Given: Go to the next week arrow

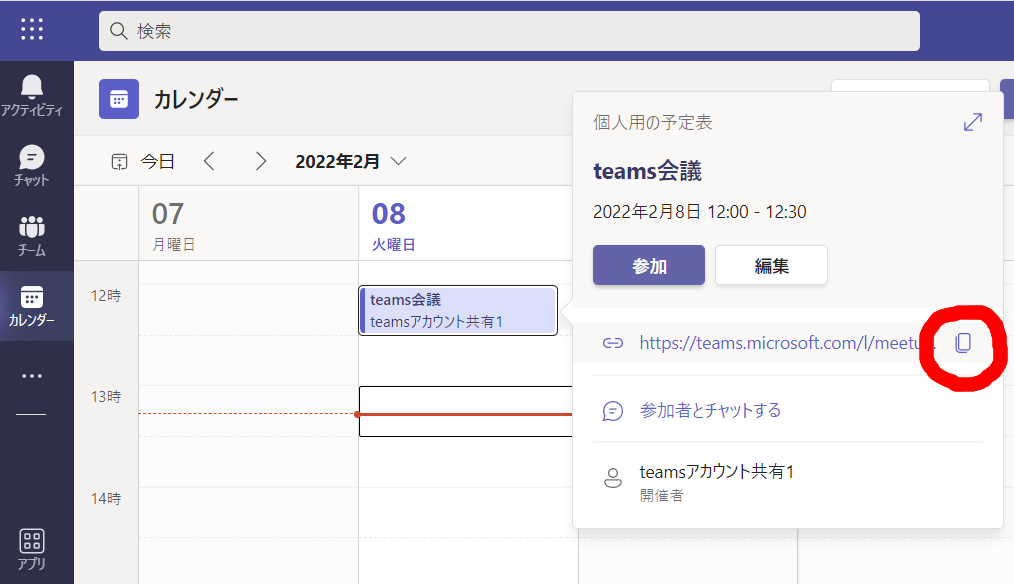Looking at the screenshot, I should pyautogui.click(x=260, y=161).
